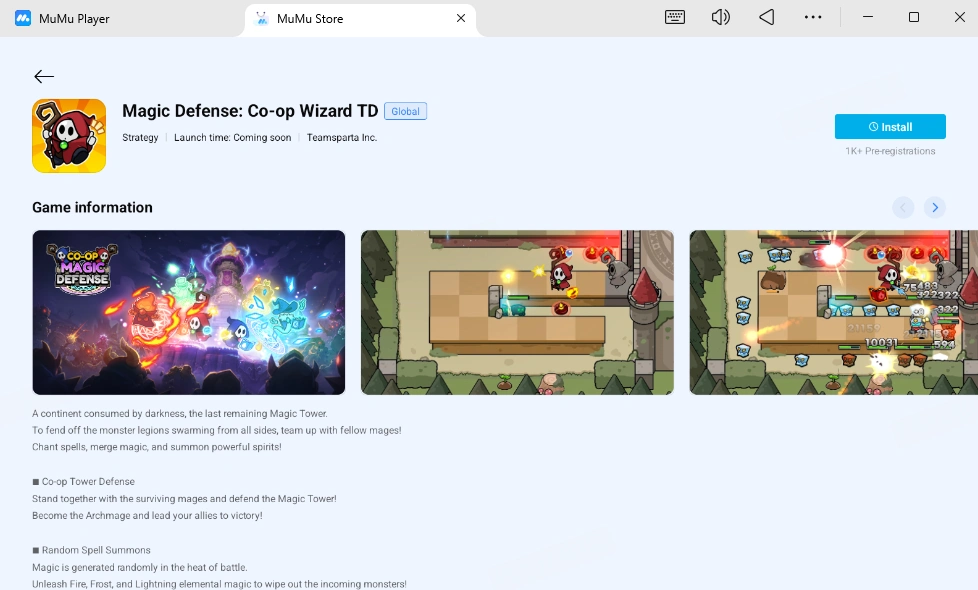Show next screenshots with right chevron
The width and height of the screenshot is (978, 590).
(x=935, y=208)
